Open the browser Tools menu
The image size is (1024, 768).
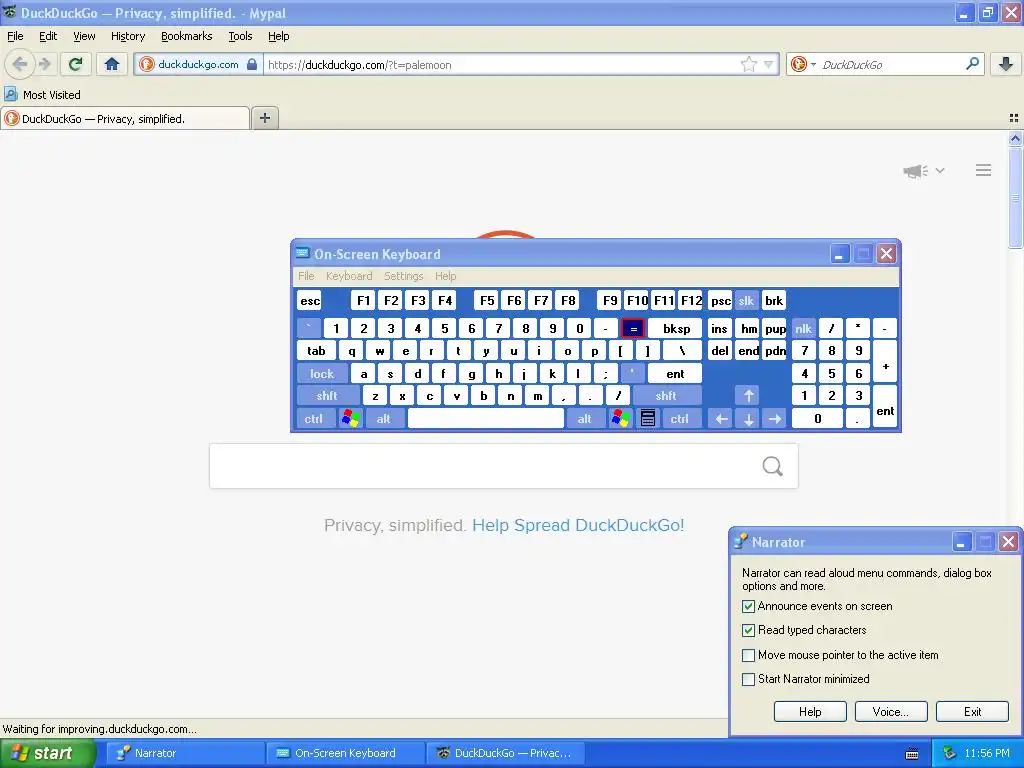coord(240,36)
